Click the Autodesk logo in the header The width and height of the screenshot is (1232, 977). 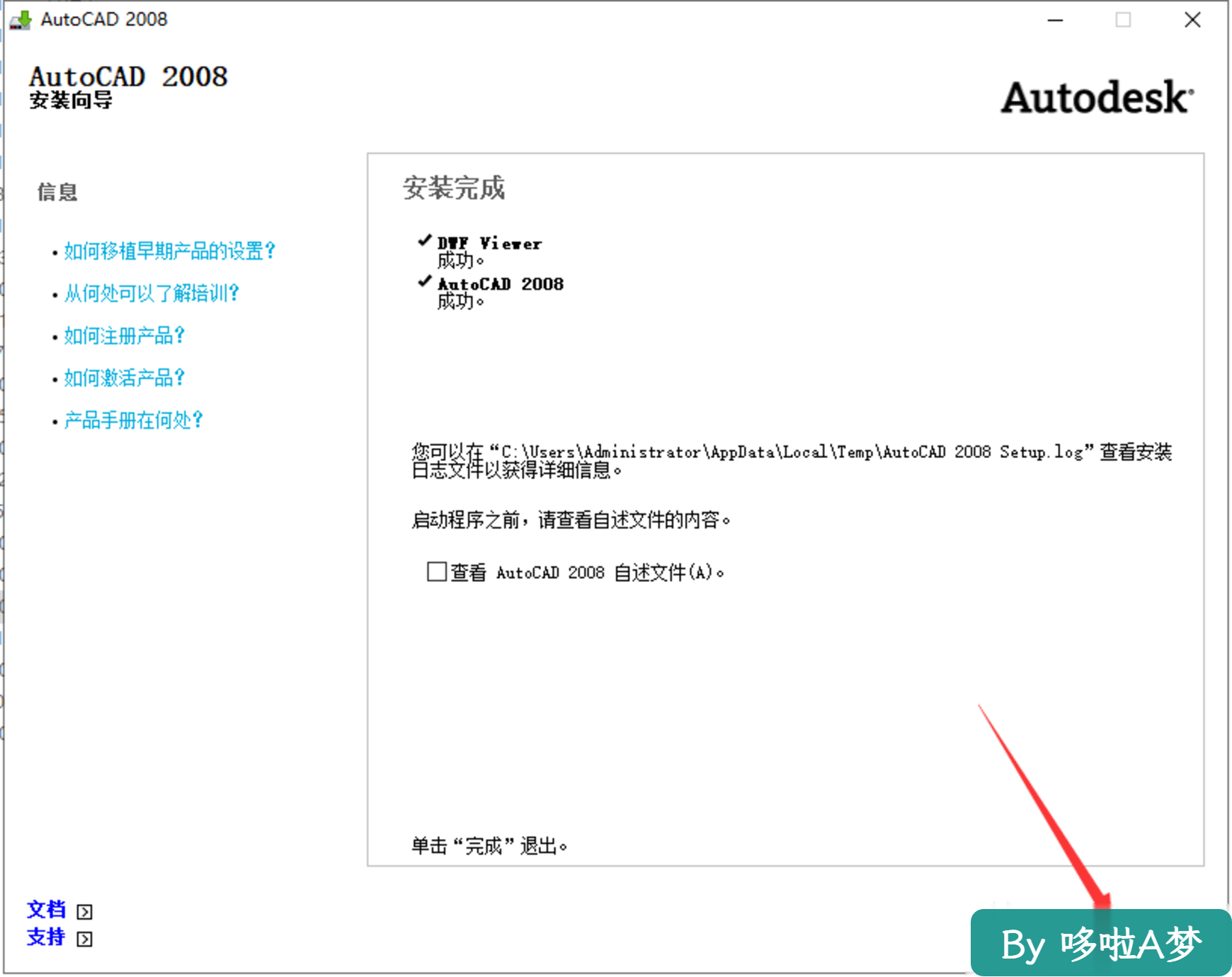[x=1097, y=98]
